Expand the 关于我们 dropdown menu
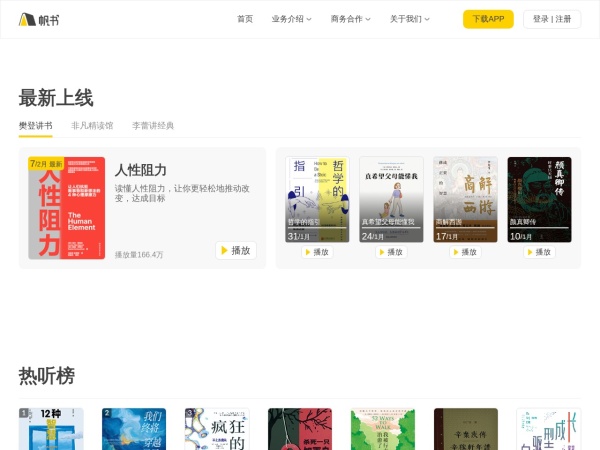Screen dimensions: 600x450 pos(409,19)
